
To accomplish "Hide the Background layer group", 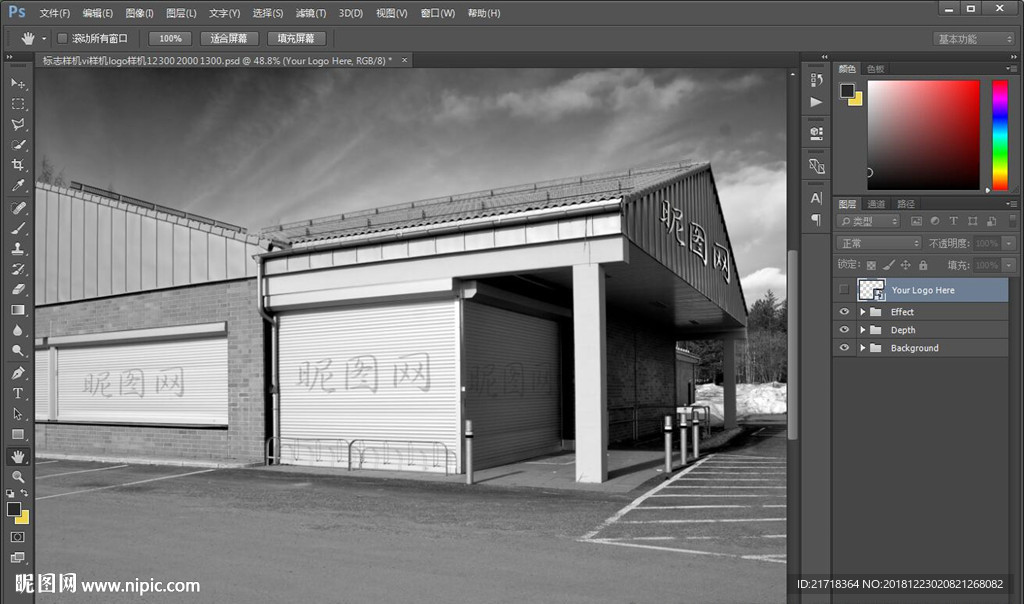I will tap(844, 347).
